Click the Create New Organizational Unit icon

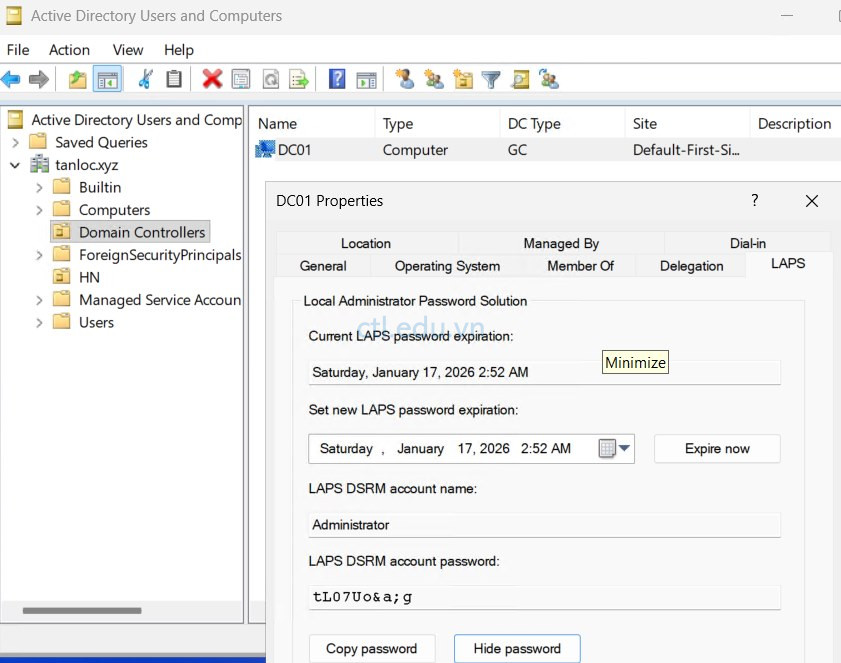[462, 78]
